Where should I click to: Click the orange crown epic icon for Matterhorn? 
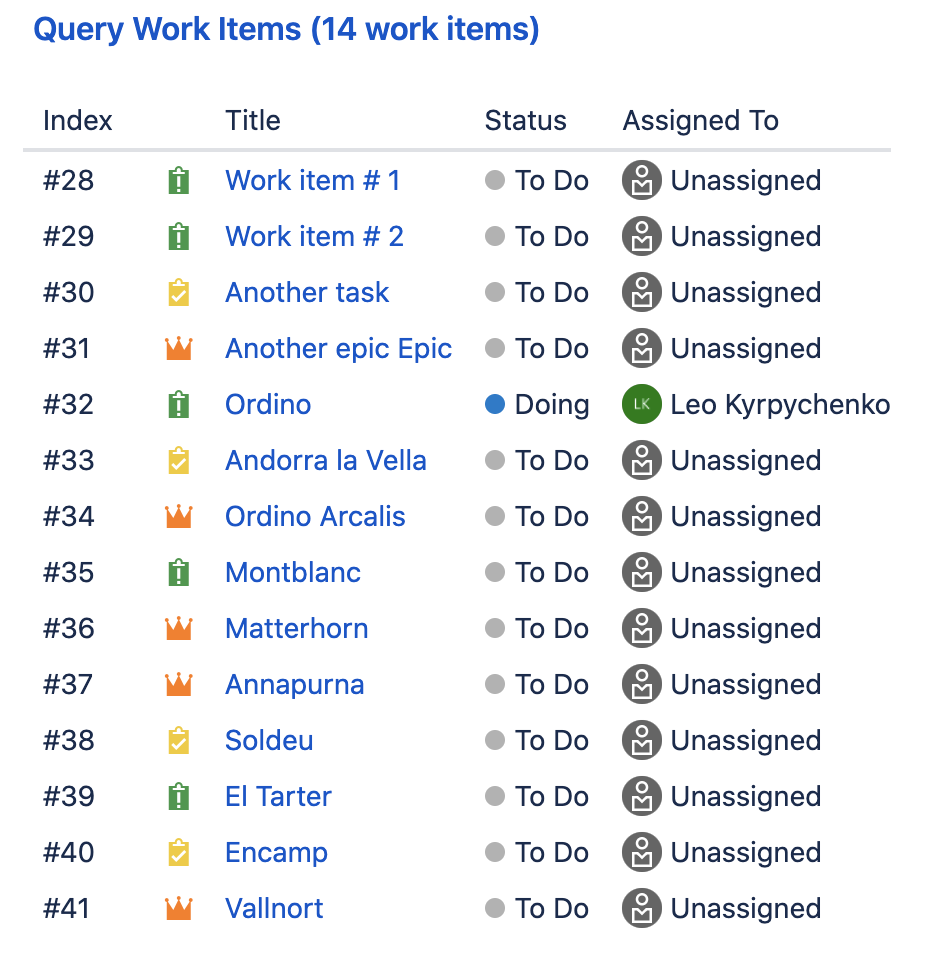[178, 629]
